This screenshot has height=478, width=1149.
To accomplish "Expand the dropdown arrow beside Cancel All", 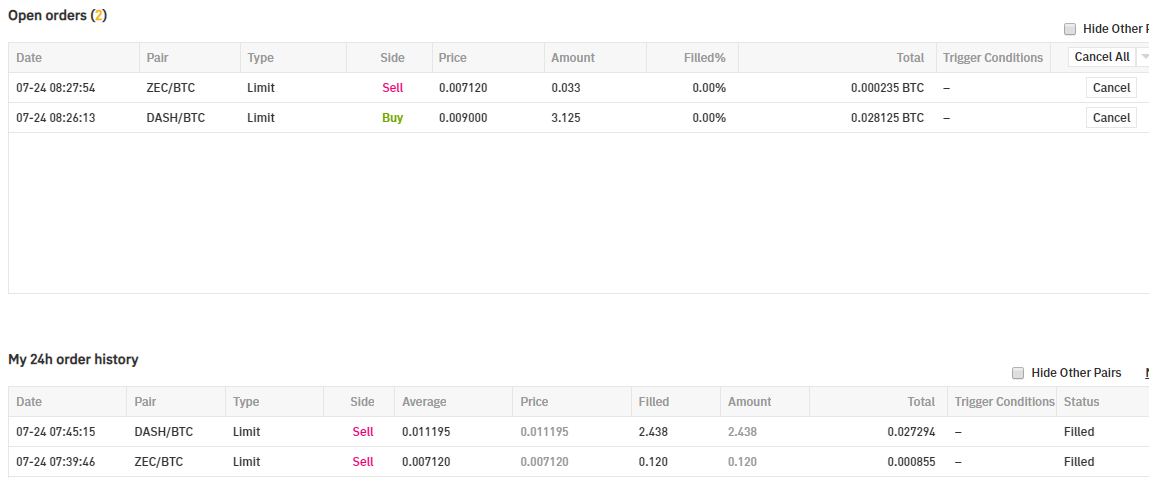I will pos(1144,57).
